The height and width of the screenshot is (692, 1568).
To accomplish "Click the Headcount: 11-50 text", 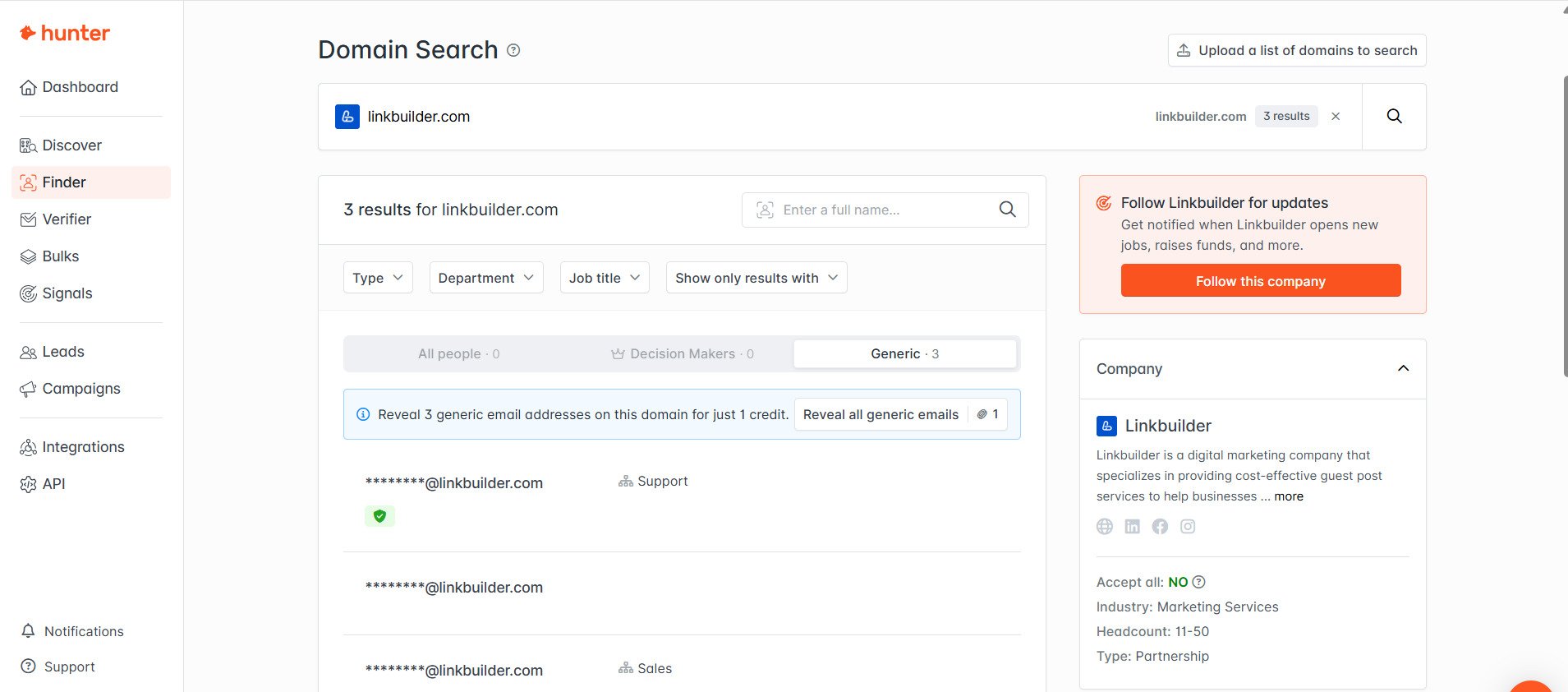I will click(x=1152, y=631).
